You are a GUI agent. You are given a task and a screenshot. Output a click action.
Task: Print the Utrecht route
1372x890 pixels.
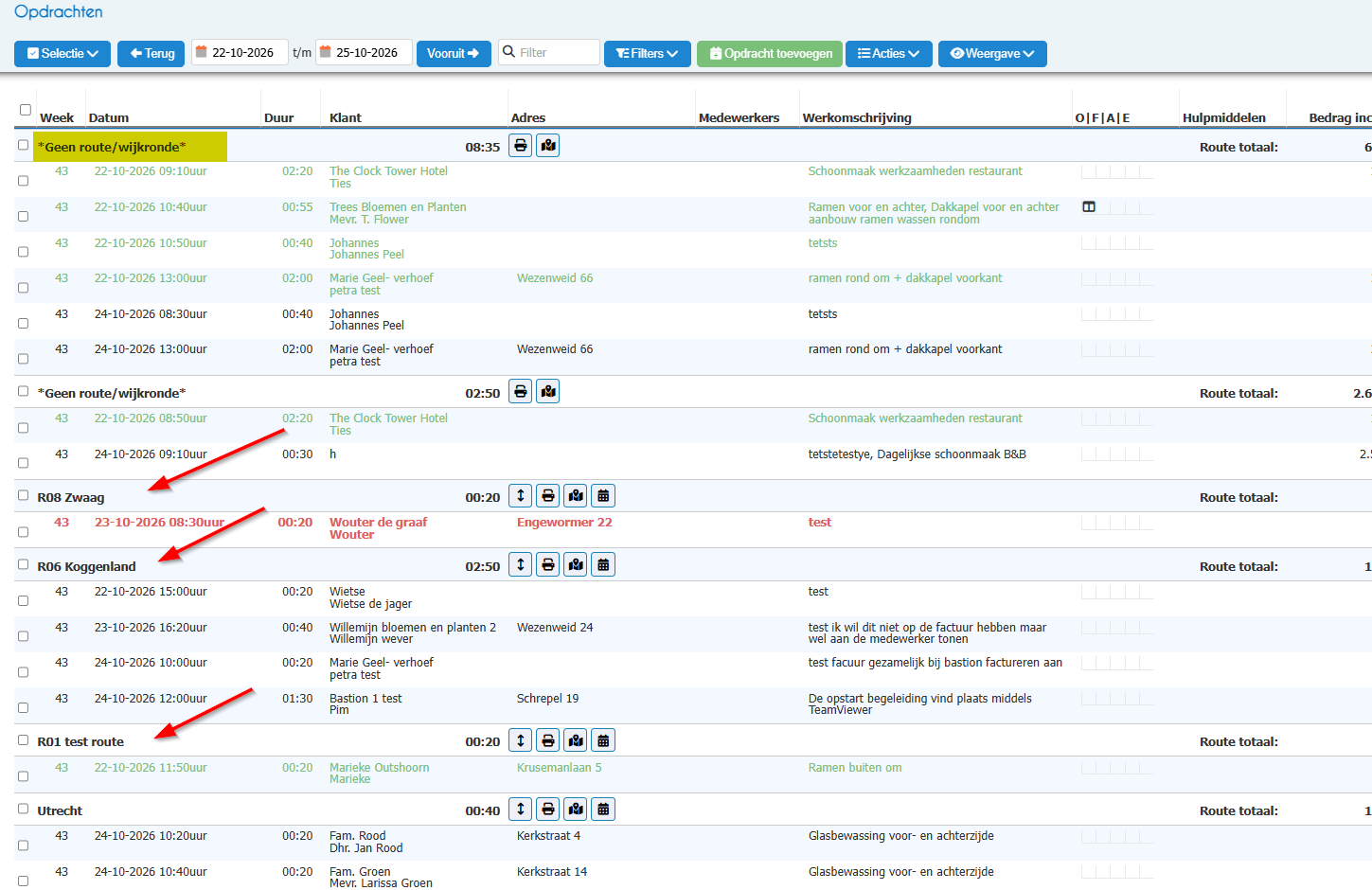click(x=548, y=810)
